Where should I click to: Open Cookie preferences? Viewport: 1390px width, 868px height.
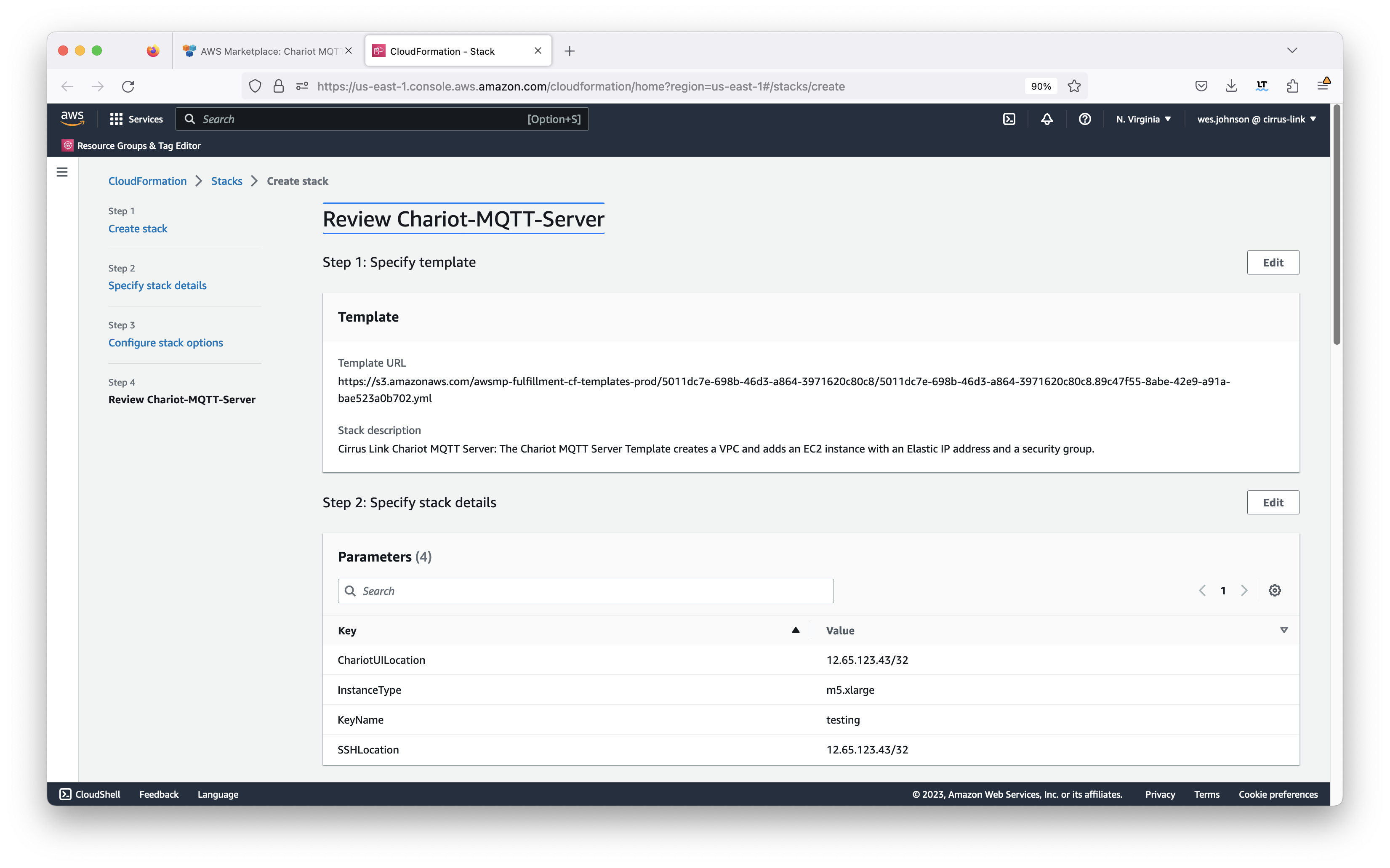pyautogui.click(x=1278, y=794)
